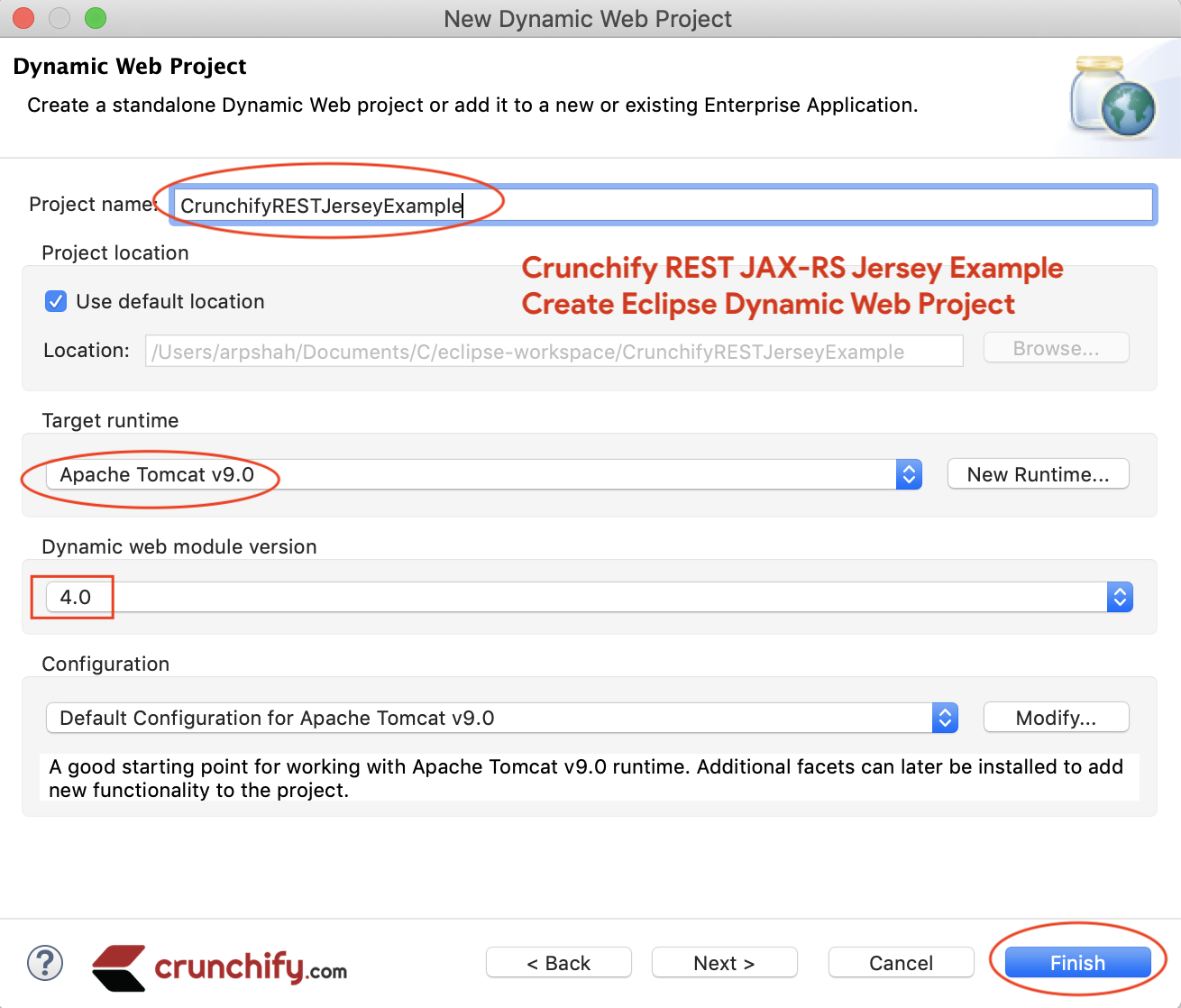Click the Finish button
Image resolution: width=1181 pixels, height=1008 pixels.
[1077, 963]
